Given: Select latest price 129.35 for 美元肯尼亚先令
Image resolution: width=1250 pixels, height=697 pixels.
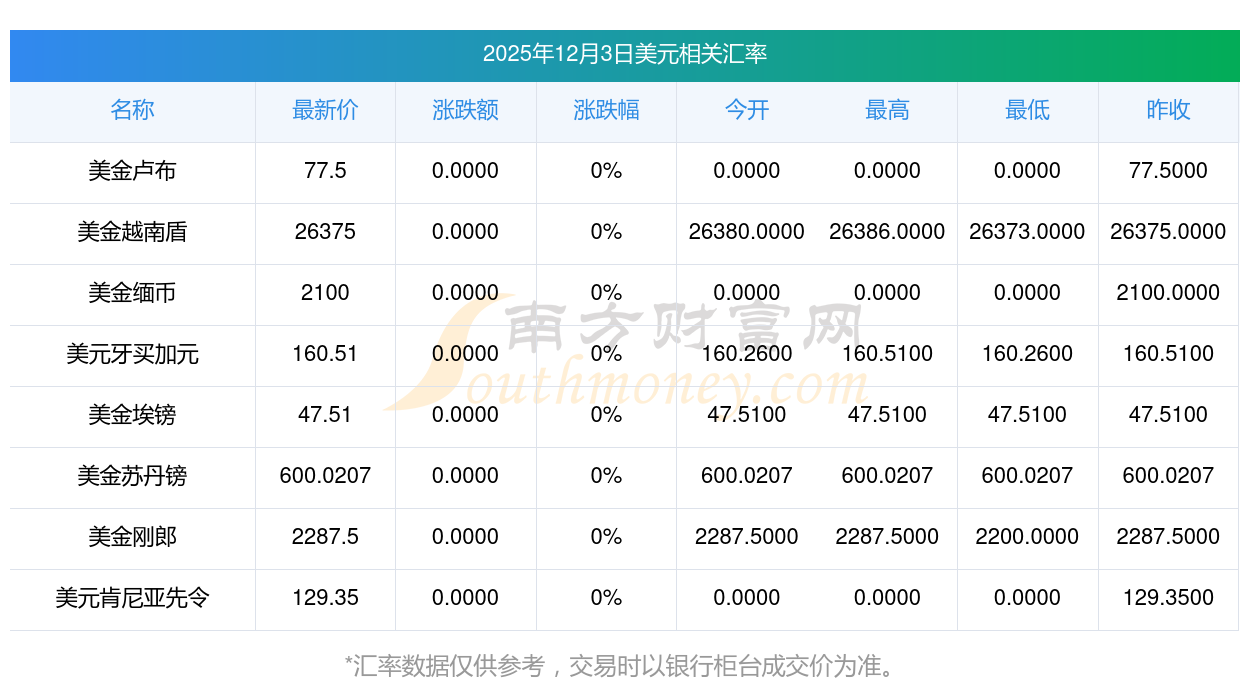Looking at the screenshot, I should tap(325, 598).
